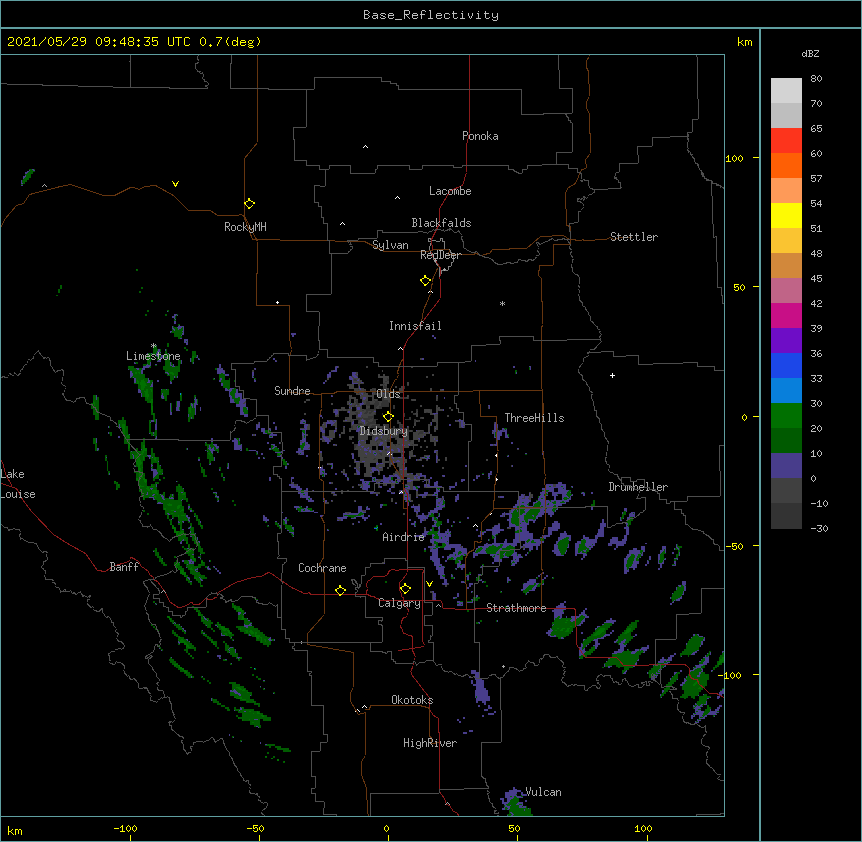
Task: Select the Drumheller label
Action: point(638,487)
